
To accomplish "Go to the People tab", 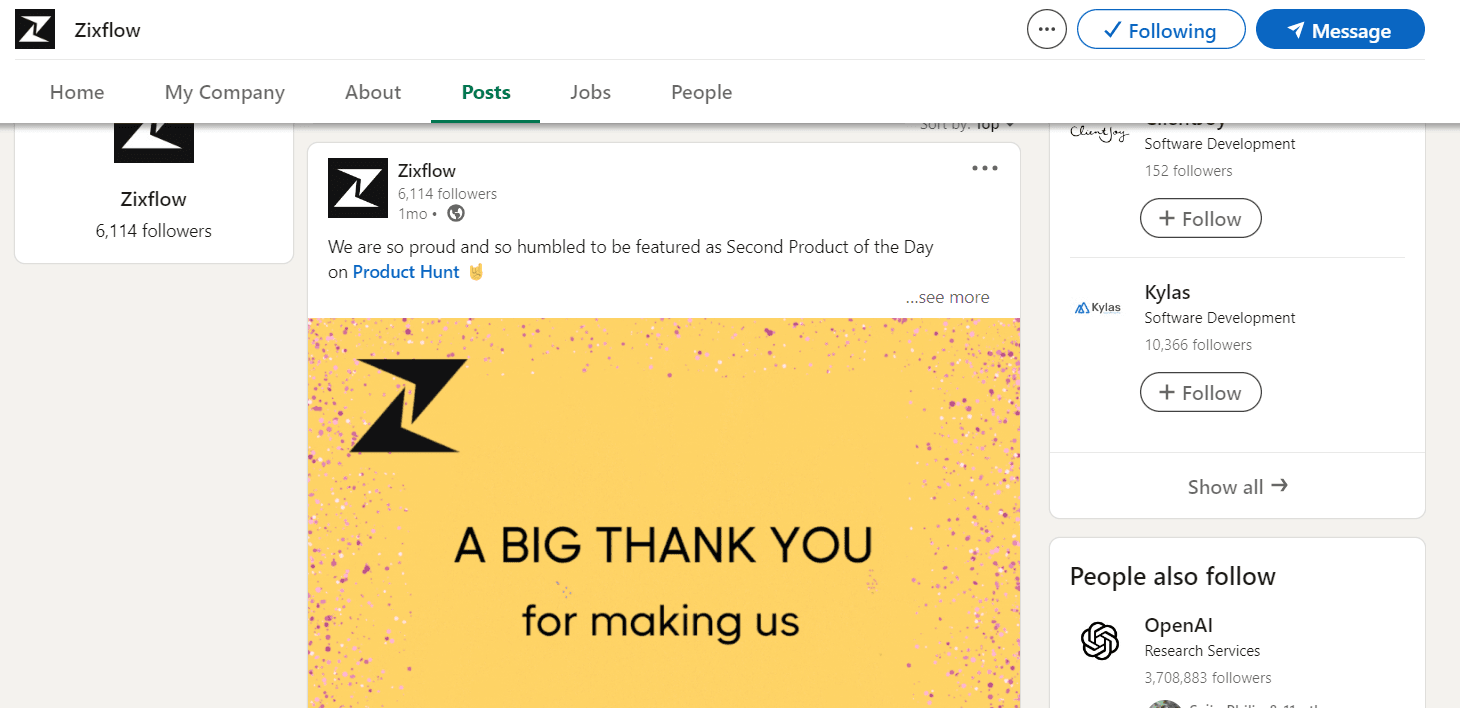I will [x=701, y=92].
